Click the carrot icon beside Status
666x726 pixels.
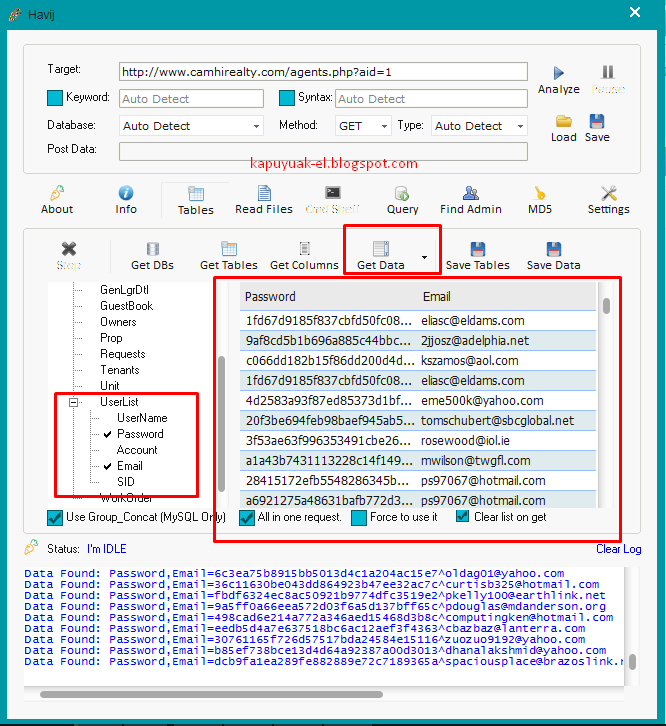tap(31, 547)
